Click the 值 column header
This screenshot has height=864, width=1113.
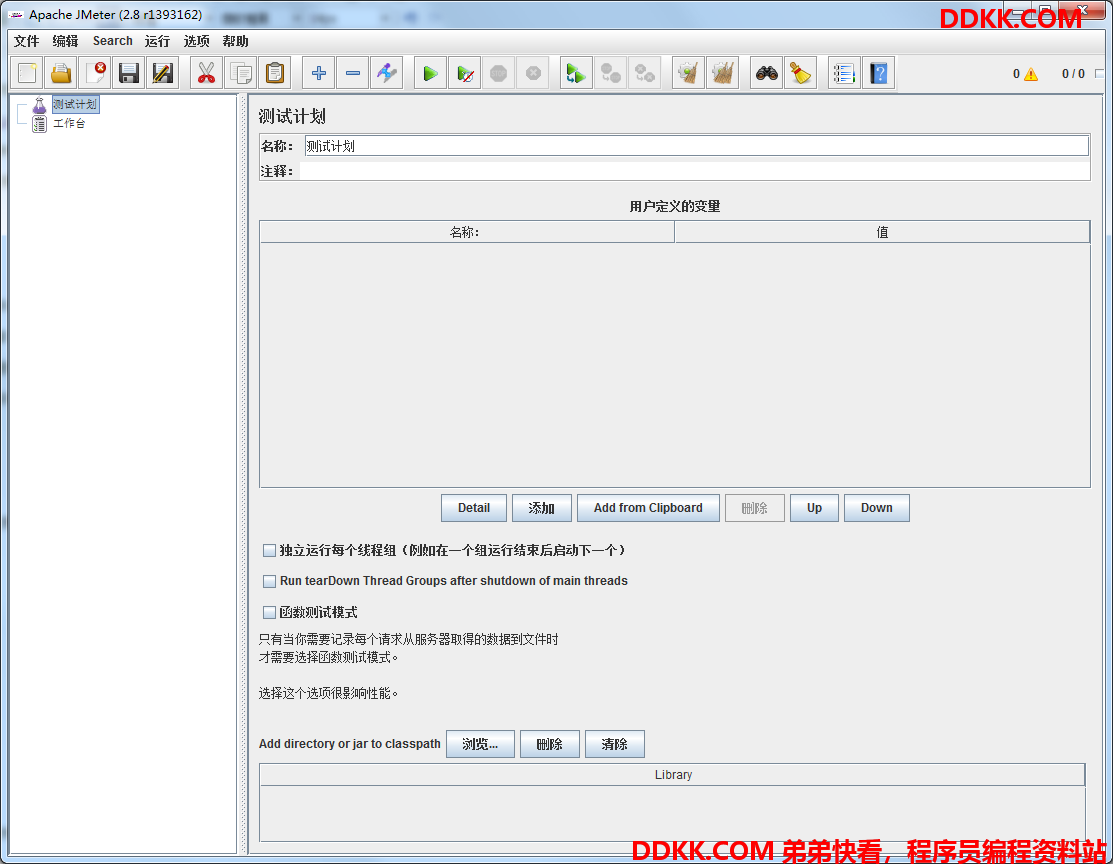(882, 232)
